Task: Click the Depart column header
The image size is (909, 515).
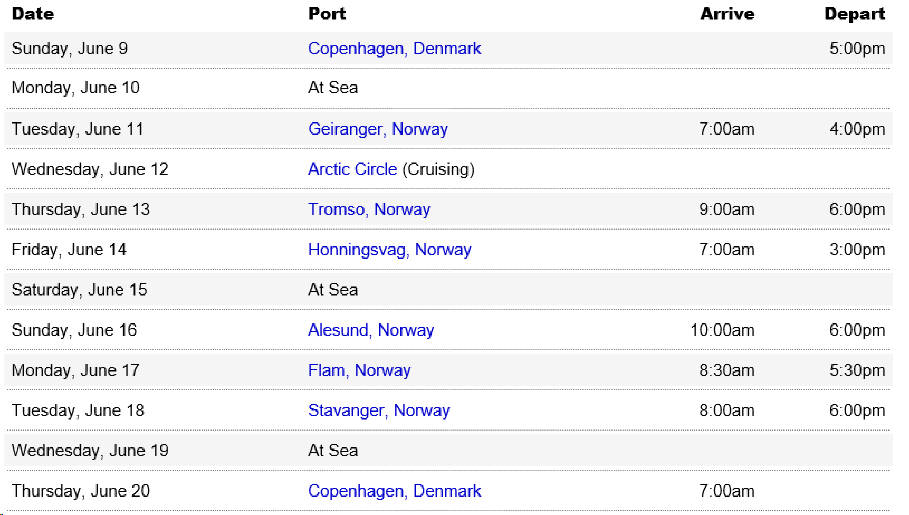Action: tap(855, 14)
